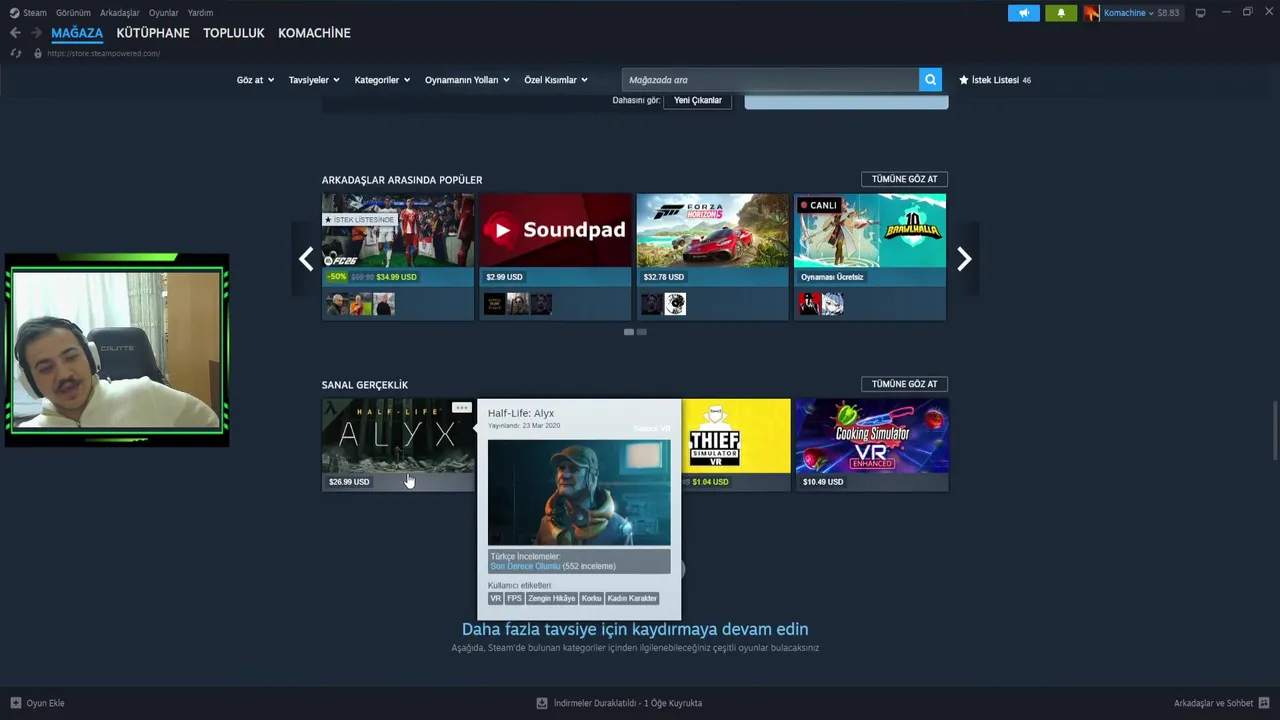Viewport: 1280px width, 720px height.
Task: Click the first friend avatar under FC26
Action: tap(337, 304)
